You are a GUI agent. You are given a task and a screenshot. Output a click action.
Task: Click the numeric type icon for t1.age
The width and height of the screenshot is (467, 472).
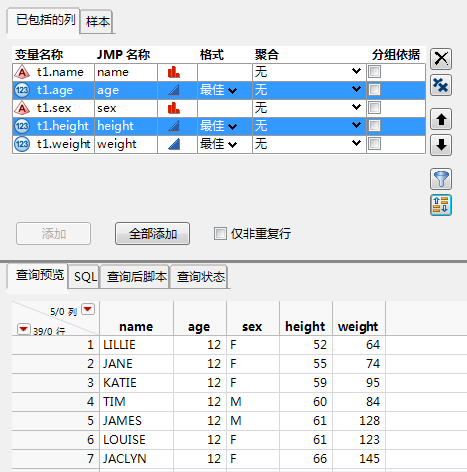pos(22,90)
